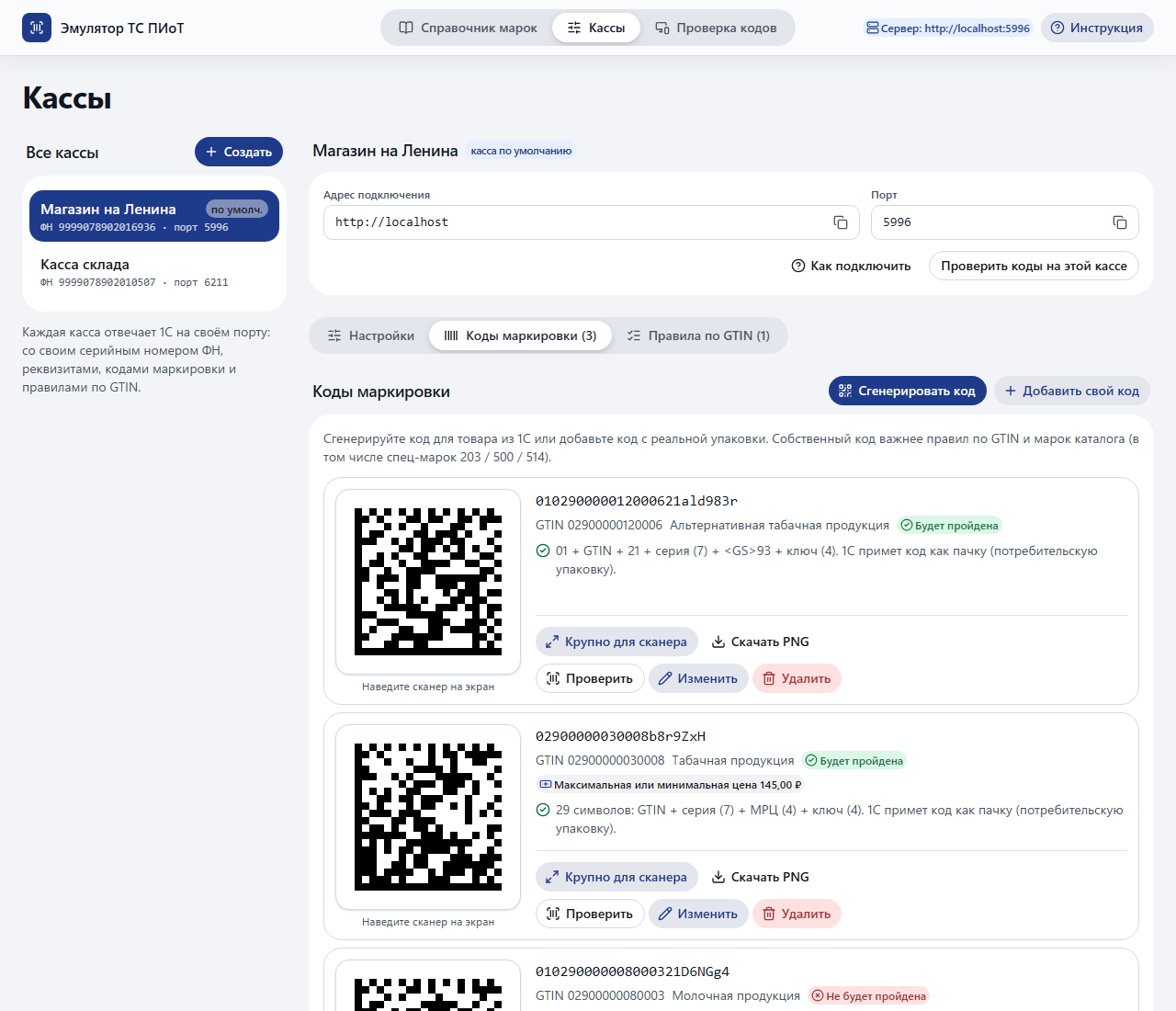Select the Магазин на Ленина register
This screenshot has width=1176, height=1011.
[154, 216]
